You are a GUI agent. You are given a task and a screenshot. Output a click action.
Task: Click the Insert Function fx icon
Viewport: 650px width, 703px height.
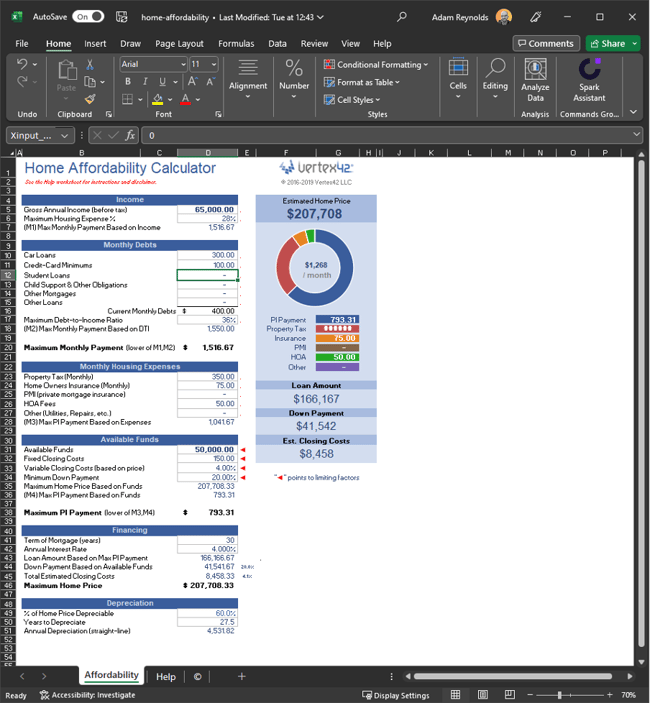[x=130, y=135]
